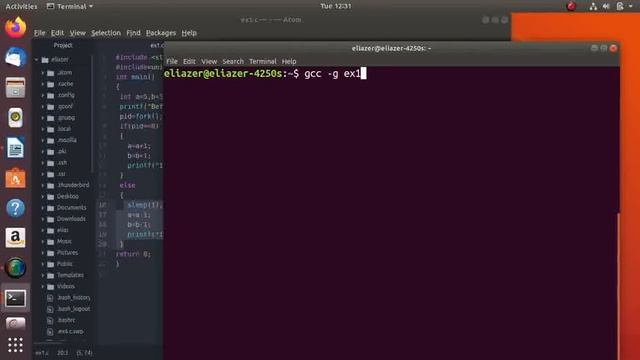Click the Downloads folder icon in Atom tree

[x=51, y=219]
